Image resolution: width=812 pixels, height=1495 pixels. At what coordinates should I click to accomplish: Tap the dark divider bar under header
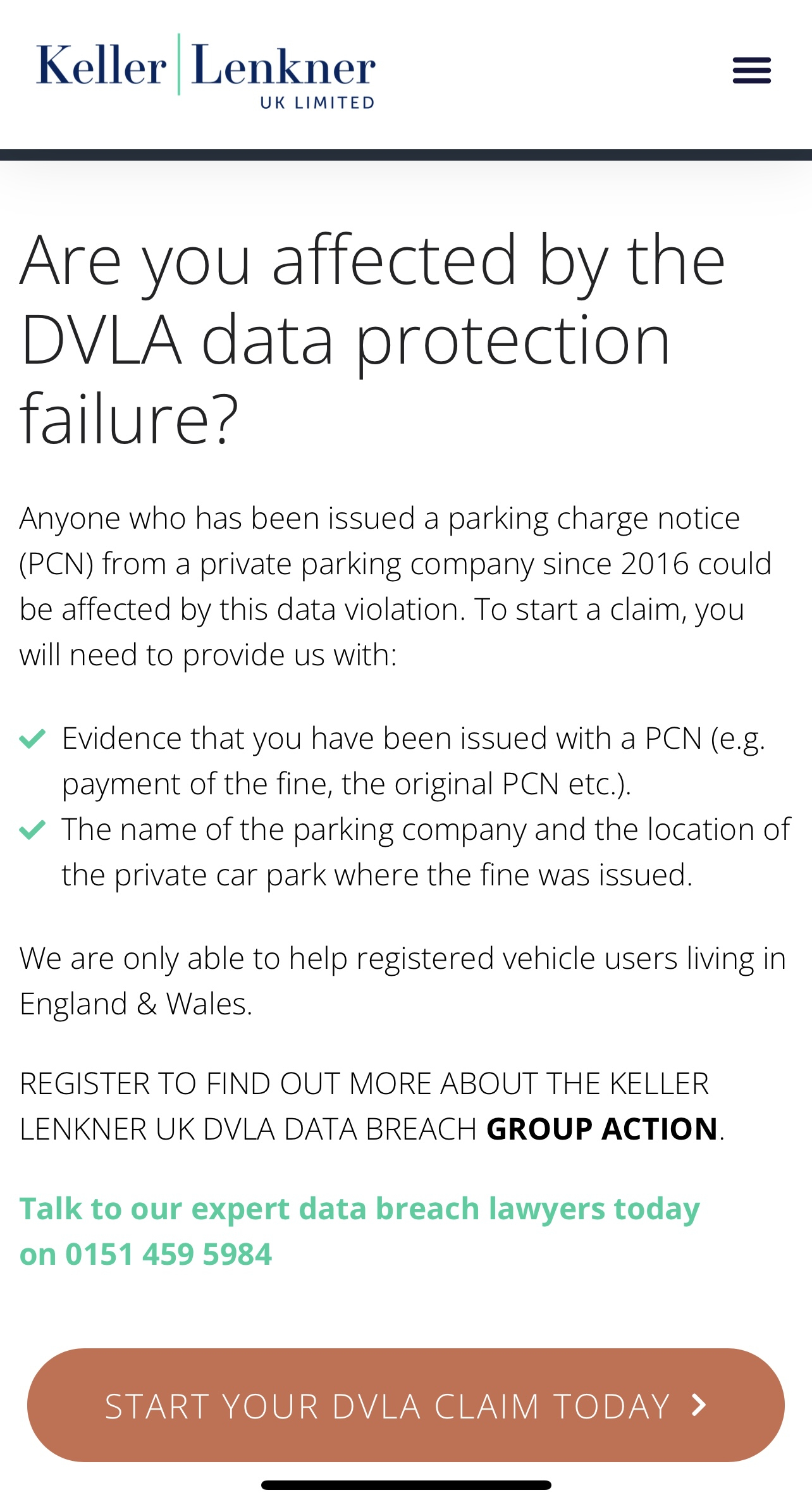tap(406, 155)
